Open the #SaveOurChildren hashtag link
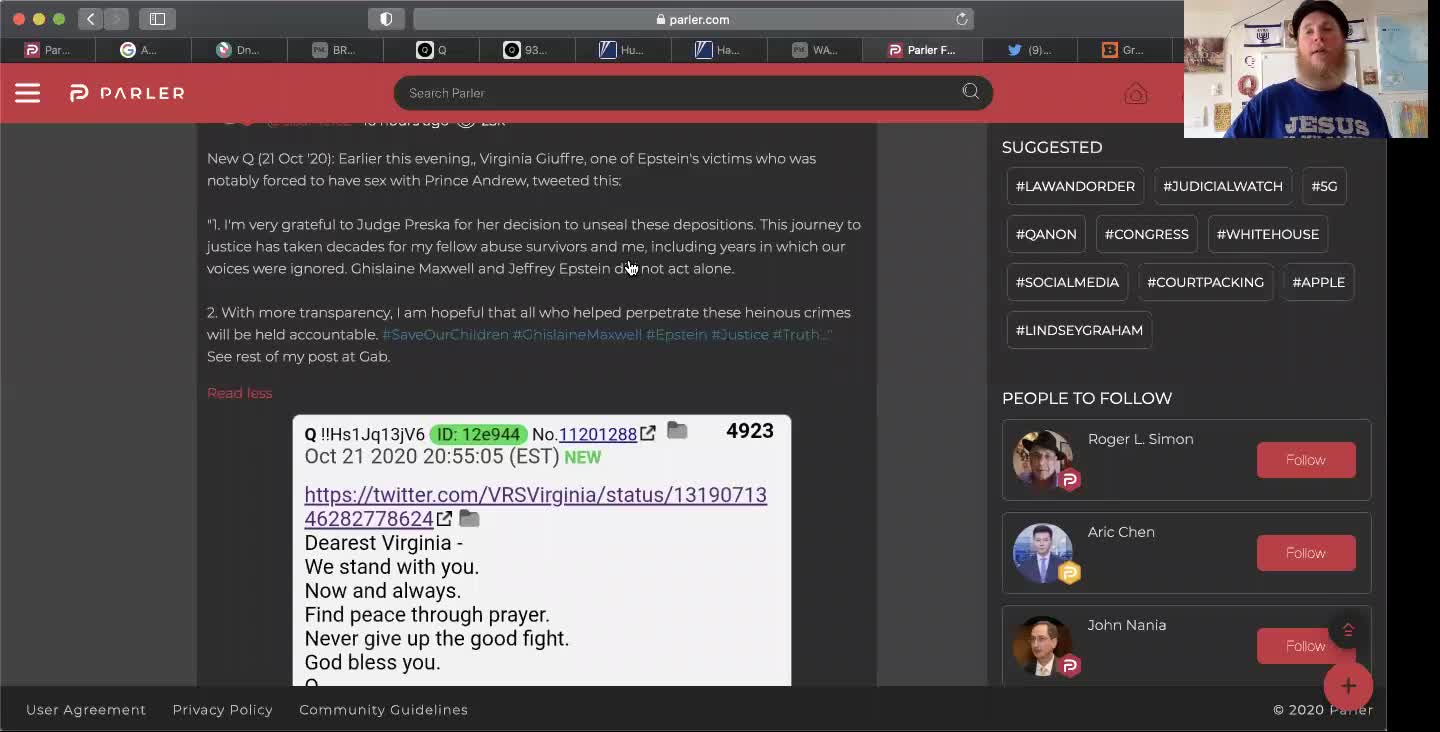 [x=445, y=334]
